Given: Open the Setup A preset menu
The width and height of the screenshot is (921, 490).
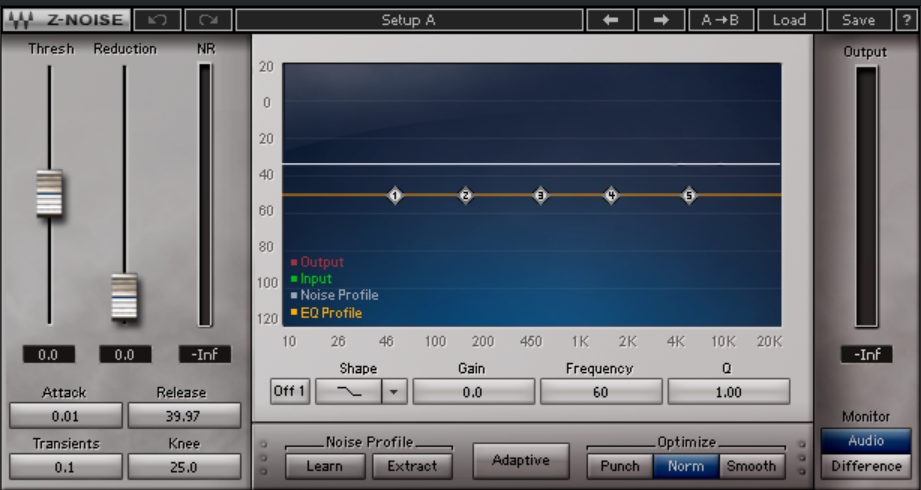Looking at the screenshot, I should [x=409, y=20].
